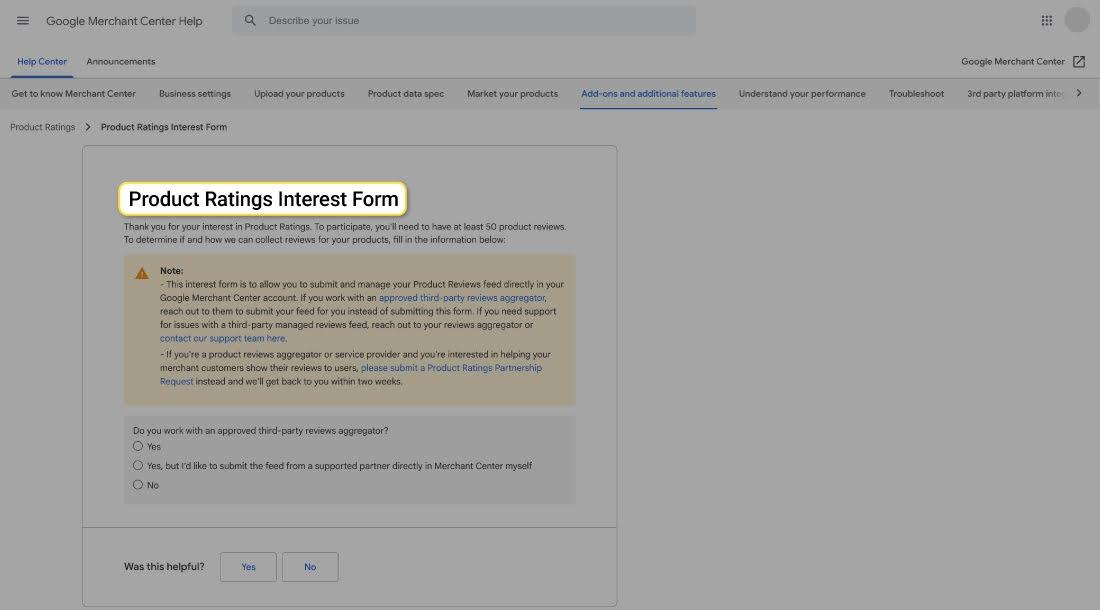Click Yes for "Was this helpful?"
Image resolution: width=1100 pixels, height=610 pixels.
click(248, 567)
